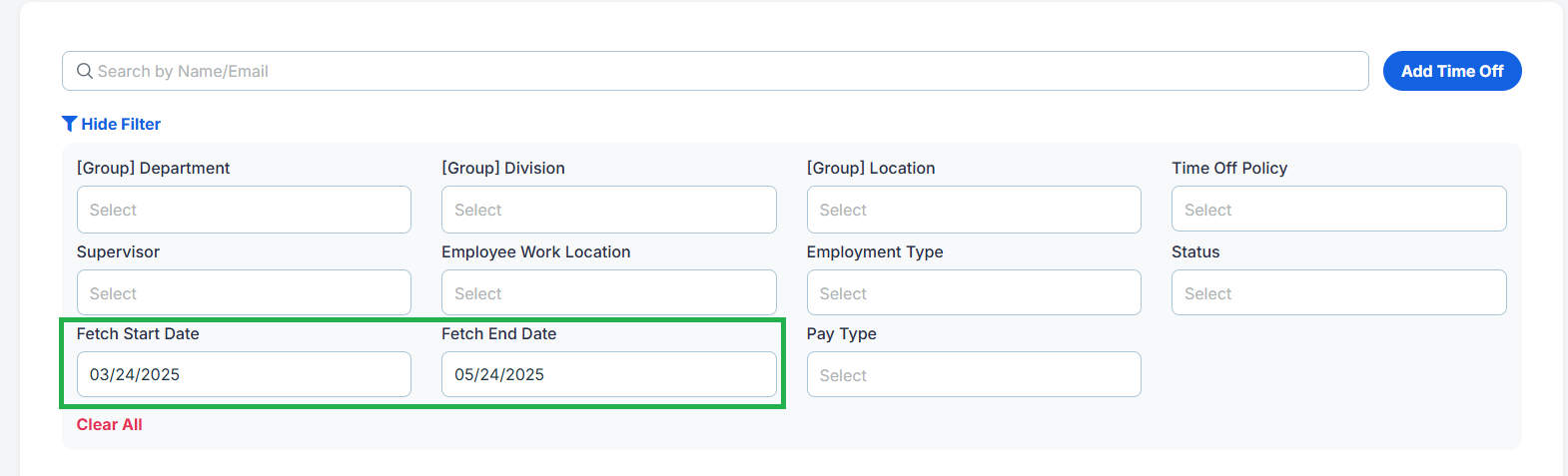Expand the Pay Type dropdown
1568x476 pixels.
pyautogui.click(x=973, y=375)
